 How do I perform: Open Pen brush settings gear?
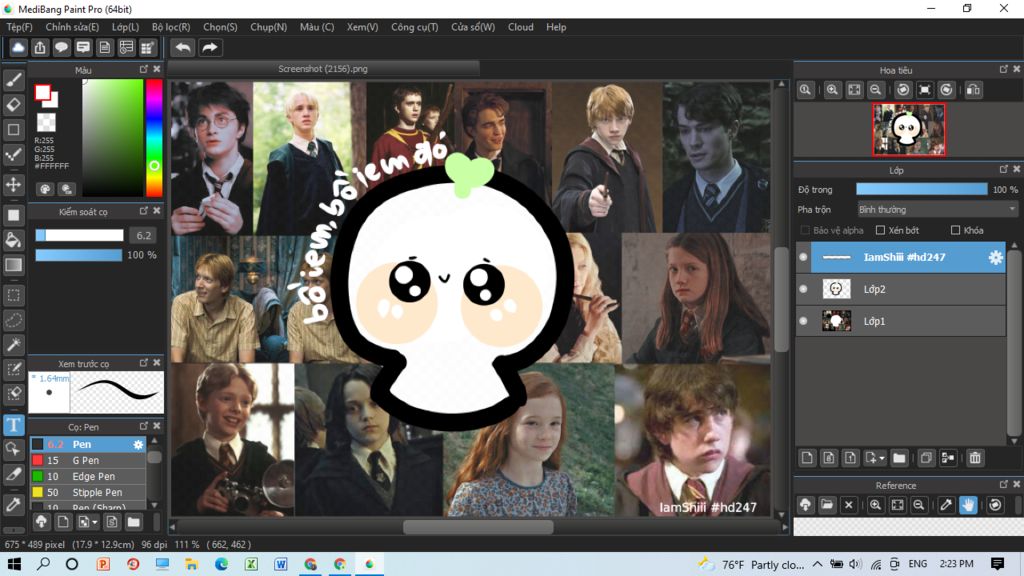pos(138,444)
